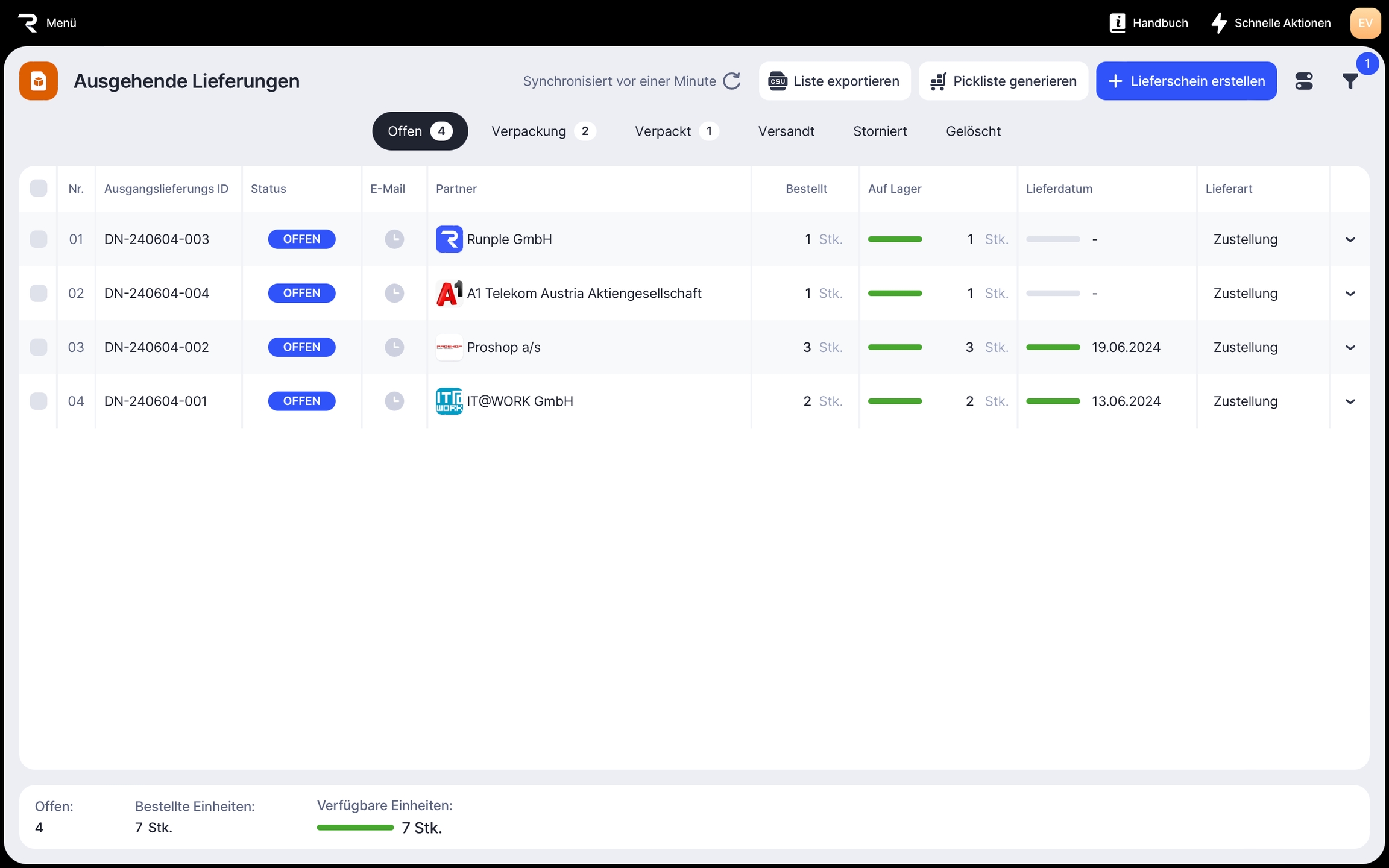Click the Runple logo in top bar

(x=28, y=23)
